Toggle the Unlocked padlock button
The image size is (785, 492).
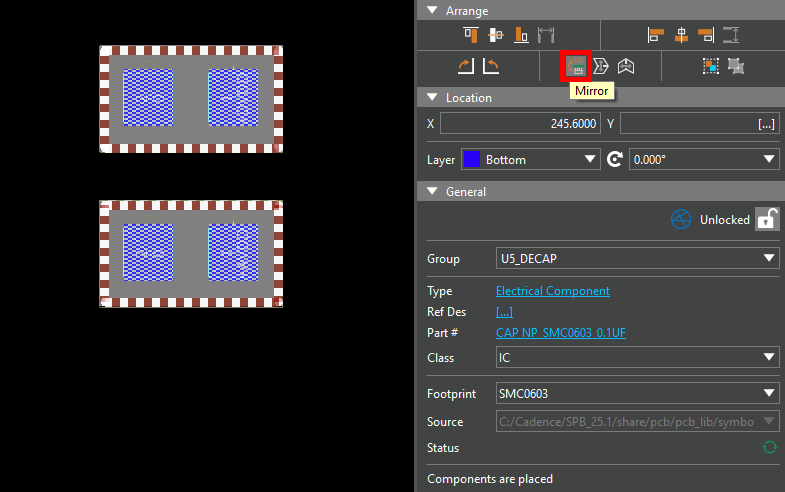[767, 219]
